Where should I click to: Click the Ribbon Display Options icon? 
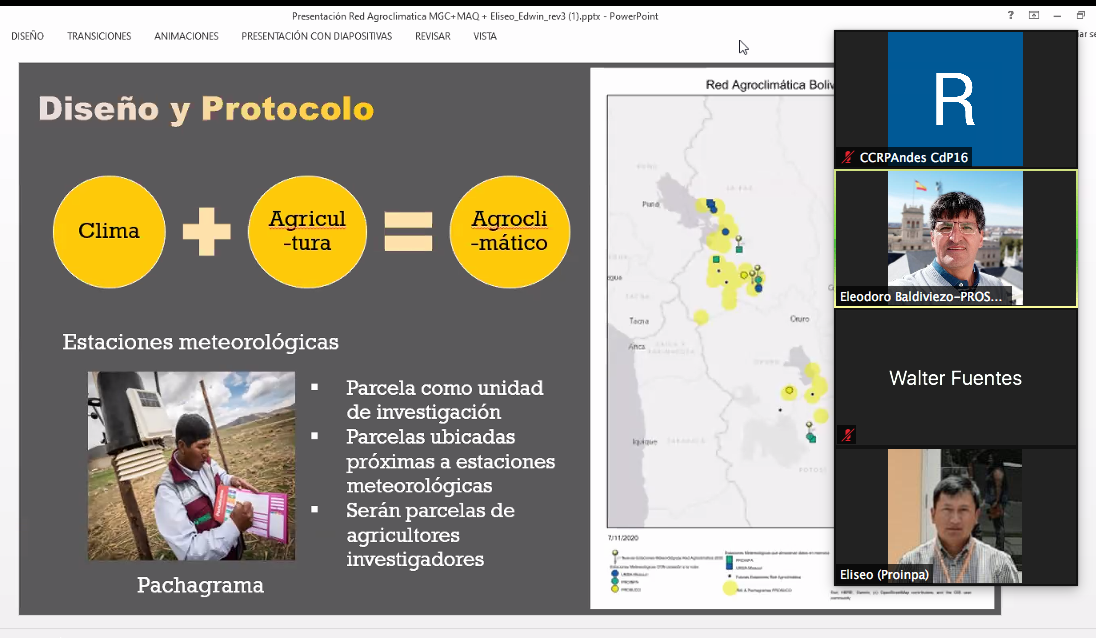pyautogui.click(x=1034, y=15)
